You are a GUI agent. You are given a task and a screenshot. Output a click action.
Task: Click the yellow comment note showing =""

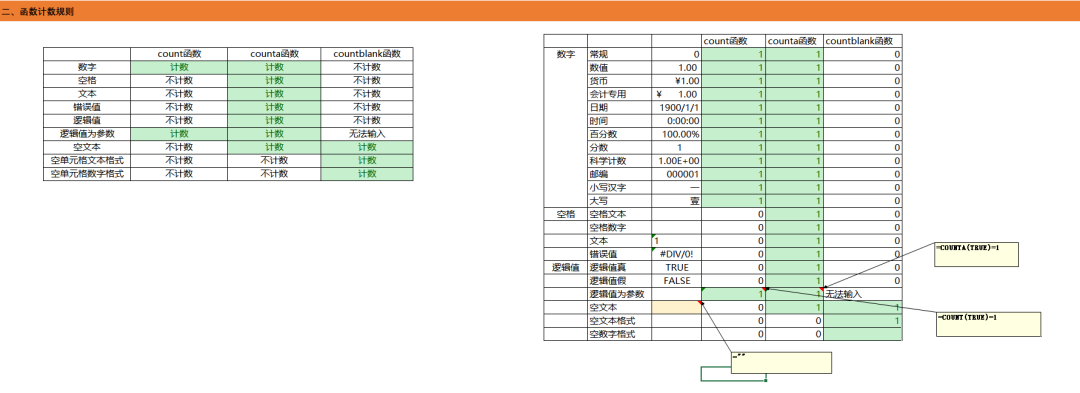tap(781, 362)
